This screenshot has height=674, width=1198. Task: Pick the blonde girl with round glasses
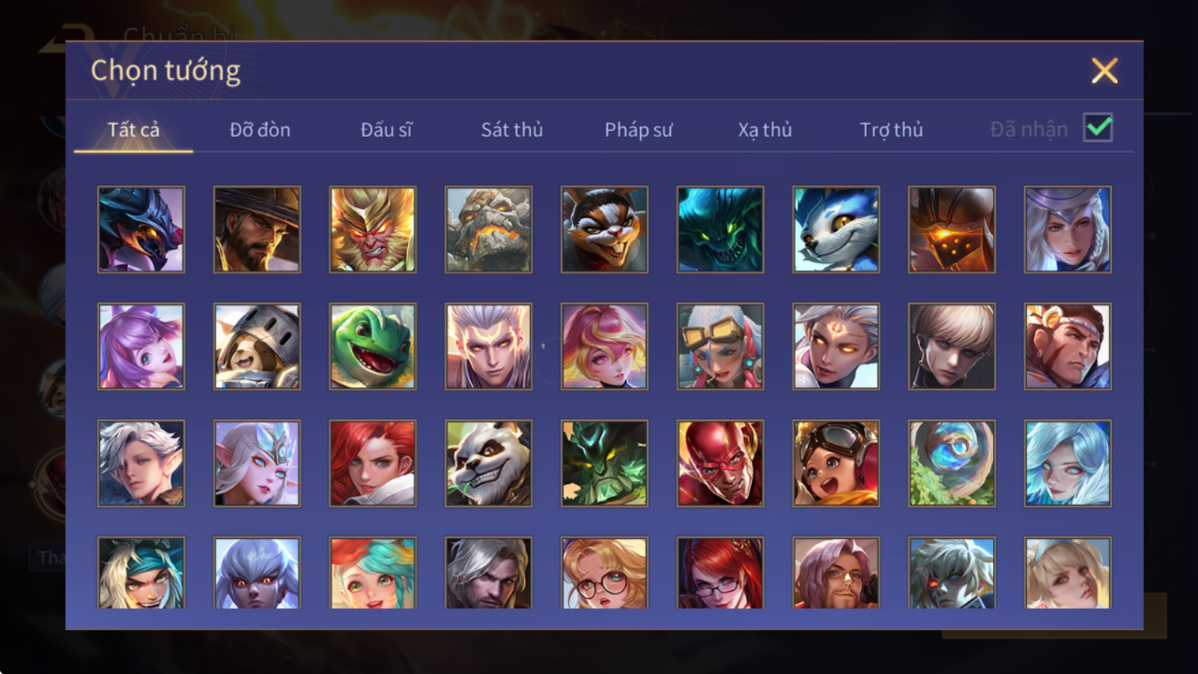click(604, 573)
